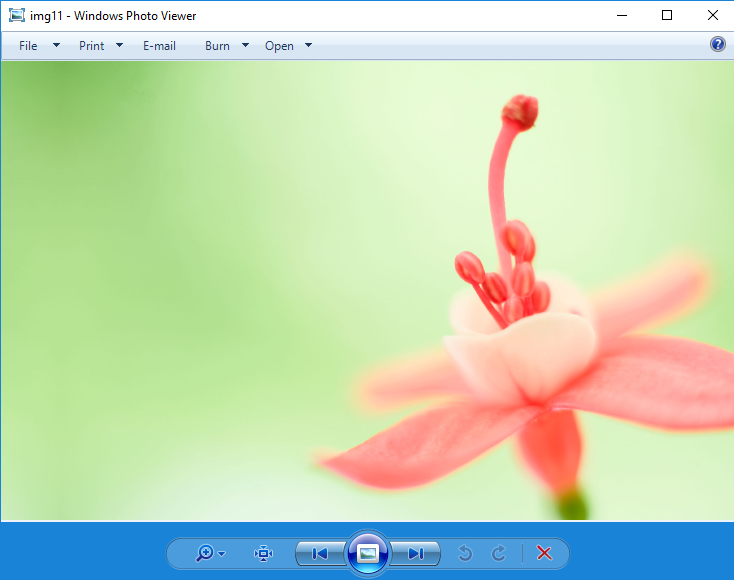Rotate the image clockwise
The height and width of the screenshot is (580, 734).
pos(499,553)
